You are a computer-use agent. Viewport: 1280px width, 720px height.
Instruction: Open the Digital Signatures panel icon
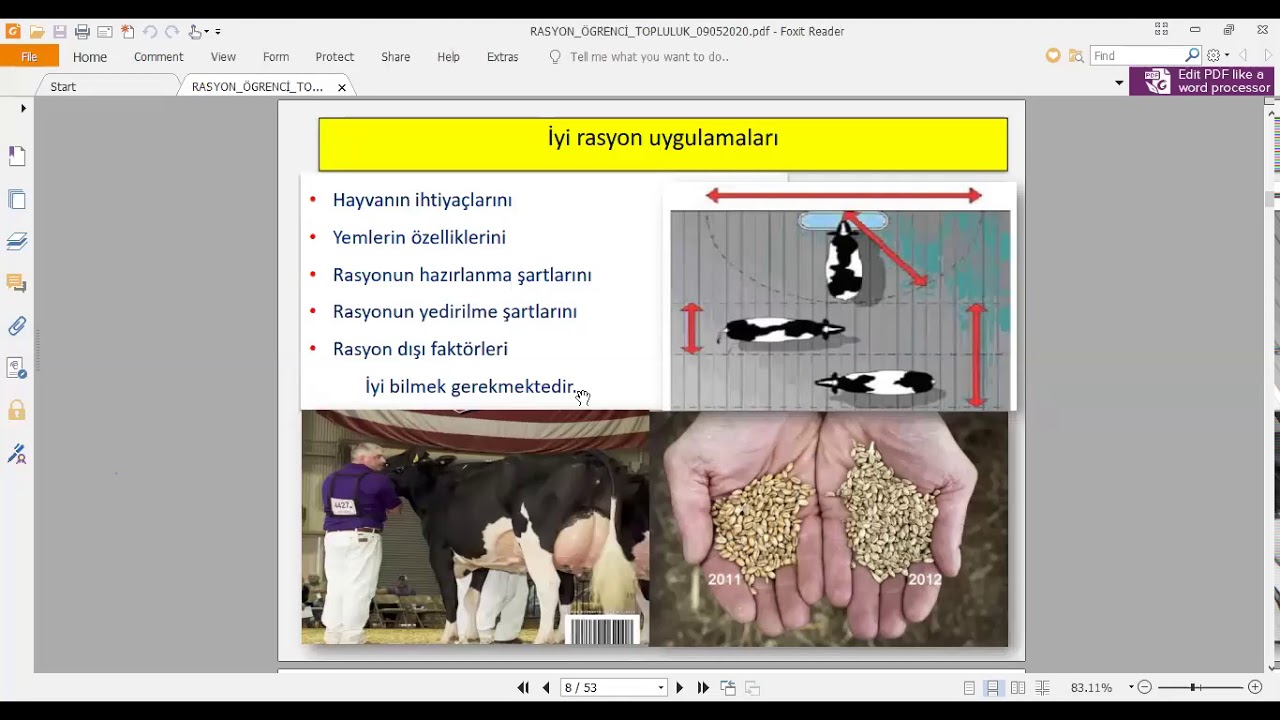point(17,368)
